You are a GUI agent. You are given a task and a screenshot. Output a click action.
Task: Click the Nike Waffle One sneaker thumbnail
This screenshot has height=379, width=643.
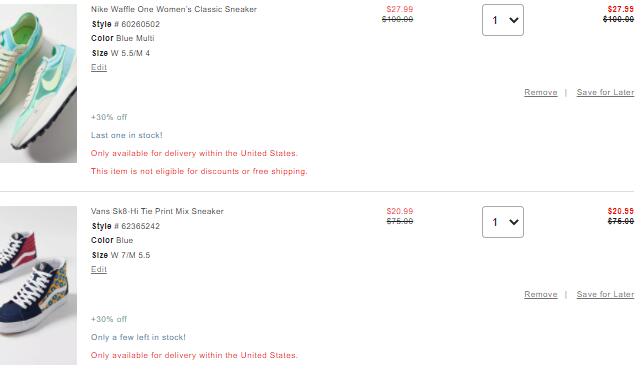[x=38, y=83]
